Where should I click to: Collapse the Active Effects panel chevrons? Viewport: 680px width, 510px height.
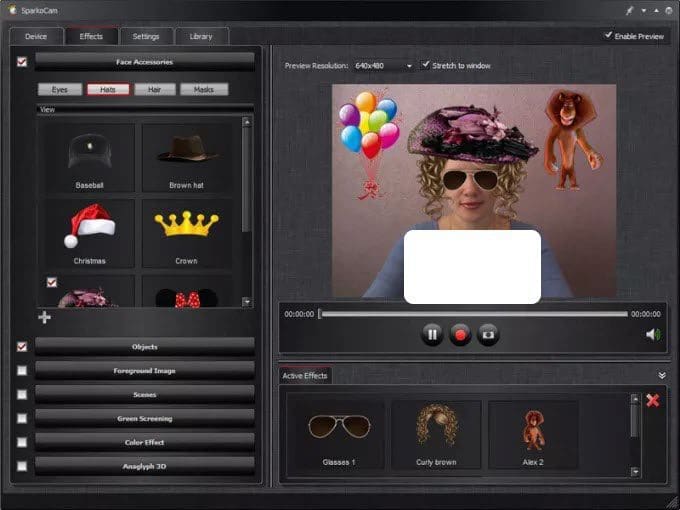point(661,375)
